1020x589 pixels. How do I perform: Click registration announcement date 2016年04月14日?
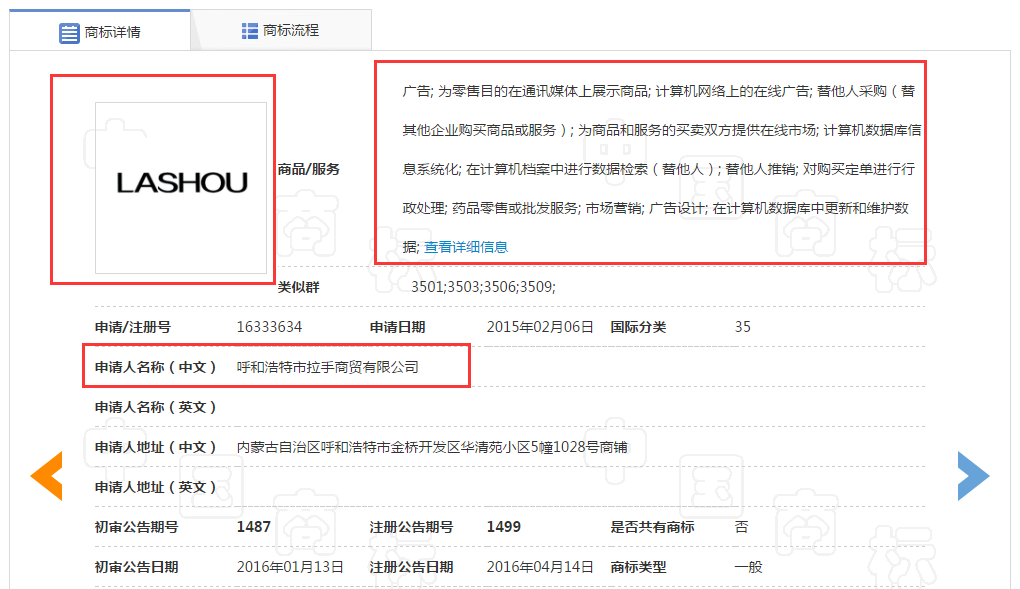540,567
